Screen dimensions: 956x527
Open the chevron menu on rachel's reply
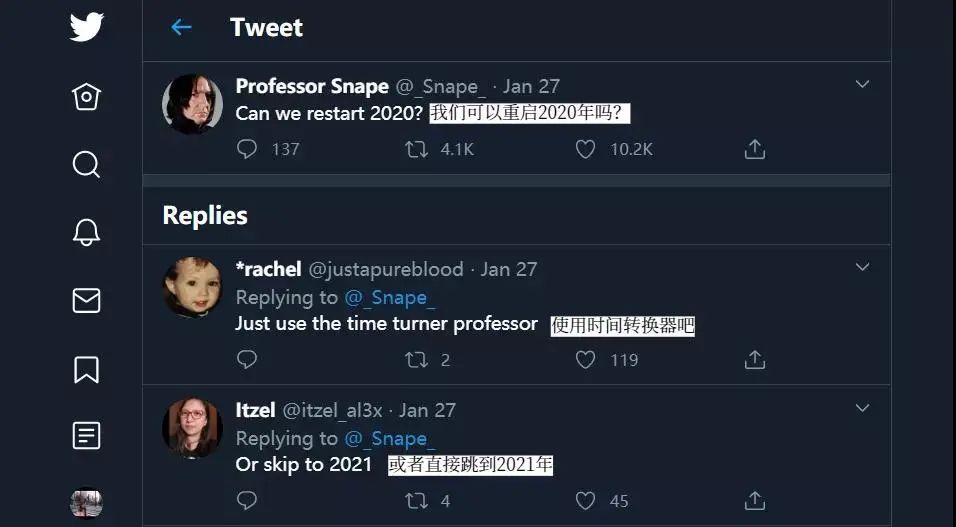click(x=862, y=267)
